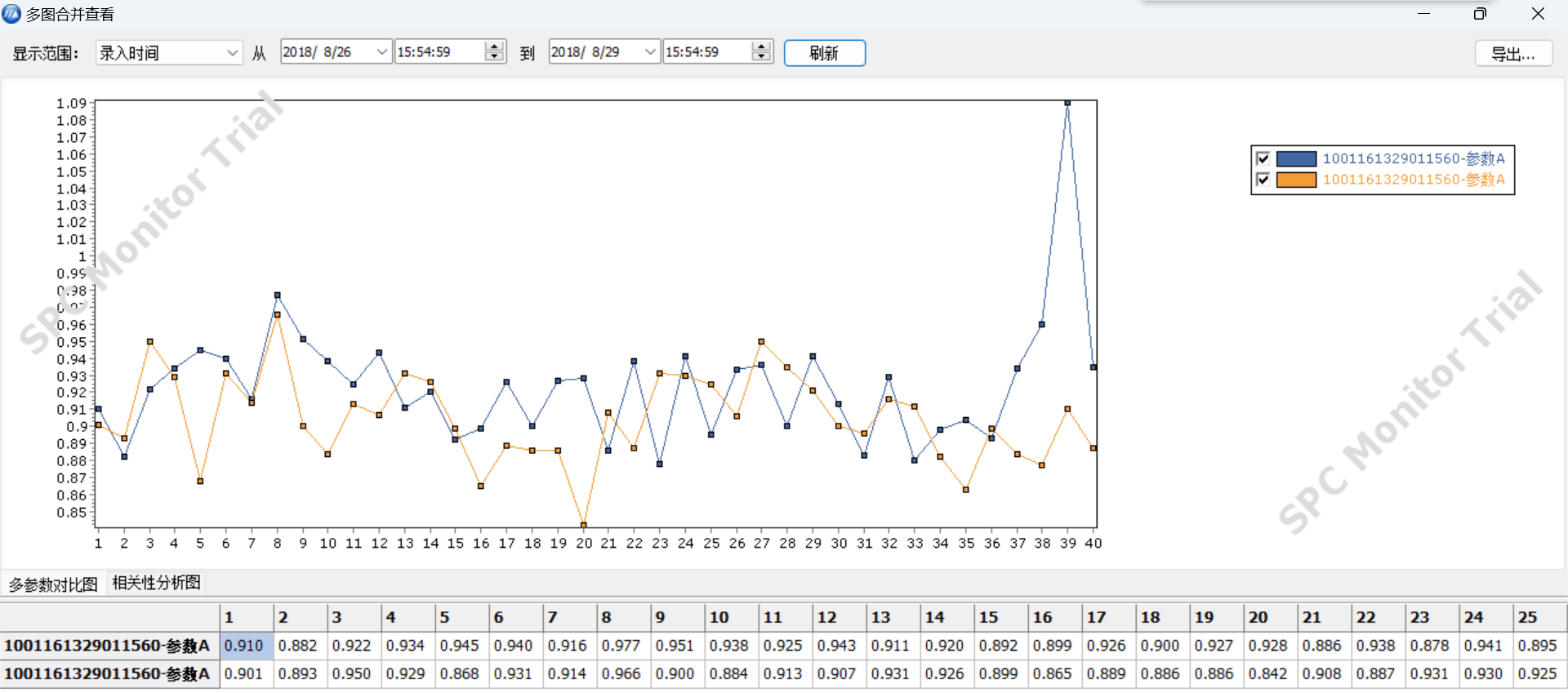Viewport: 1568px width, 693px height.
Task: Click the 刷新 button
Action: [x=824, y=53]
